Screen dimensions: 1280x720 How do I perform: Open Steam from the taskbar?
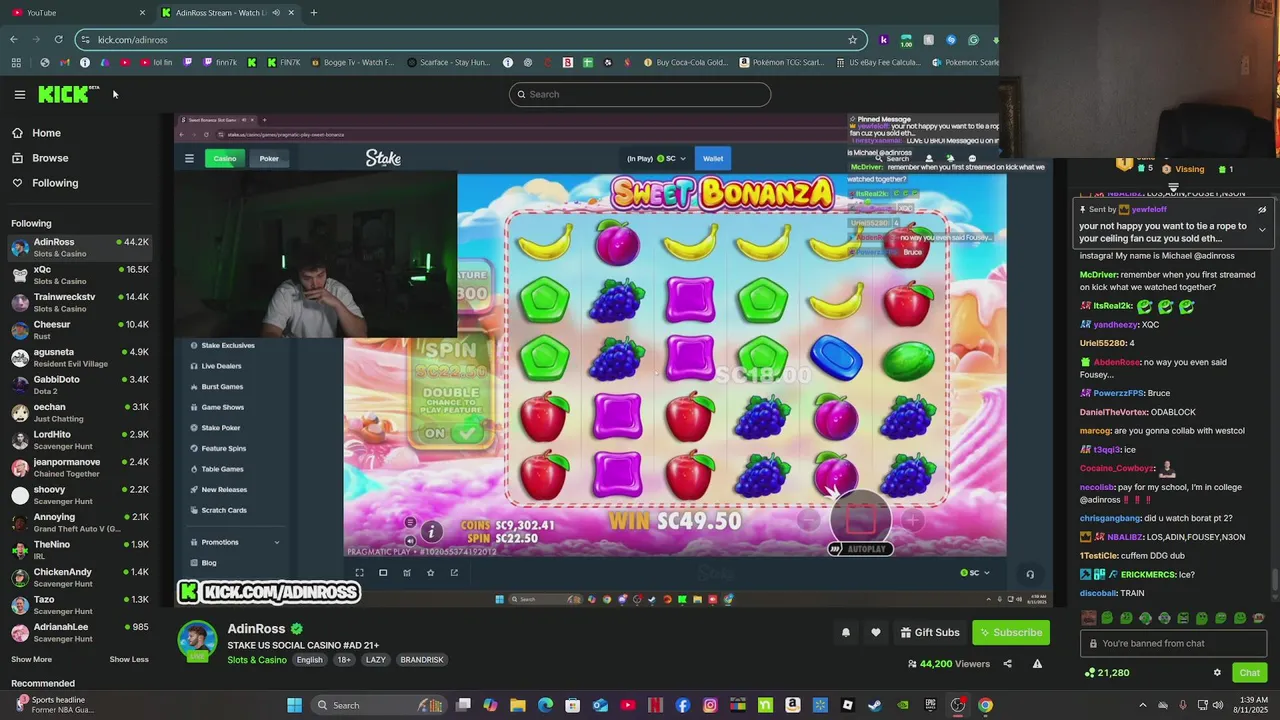[x=875, y=705]
